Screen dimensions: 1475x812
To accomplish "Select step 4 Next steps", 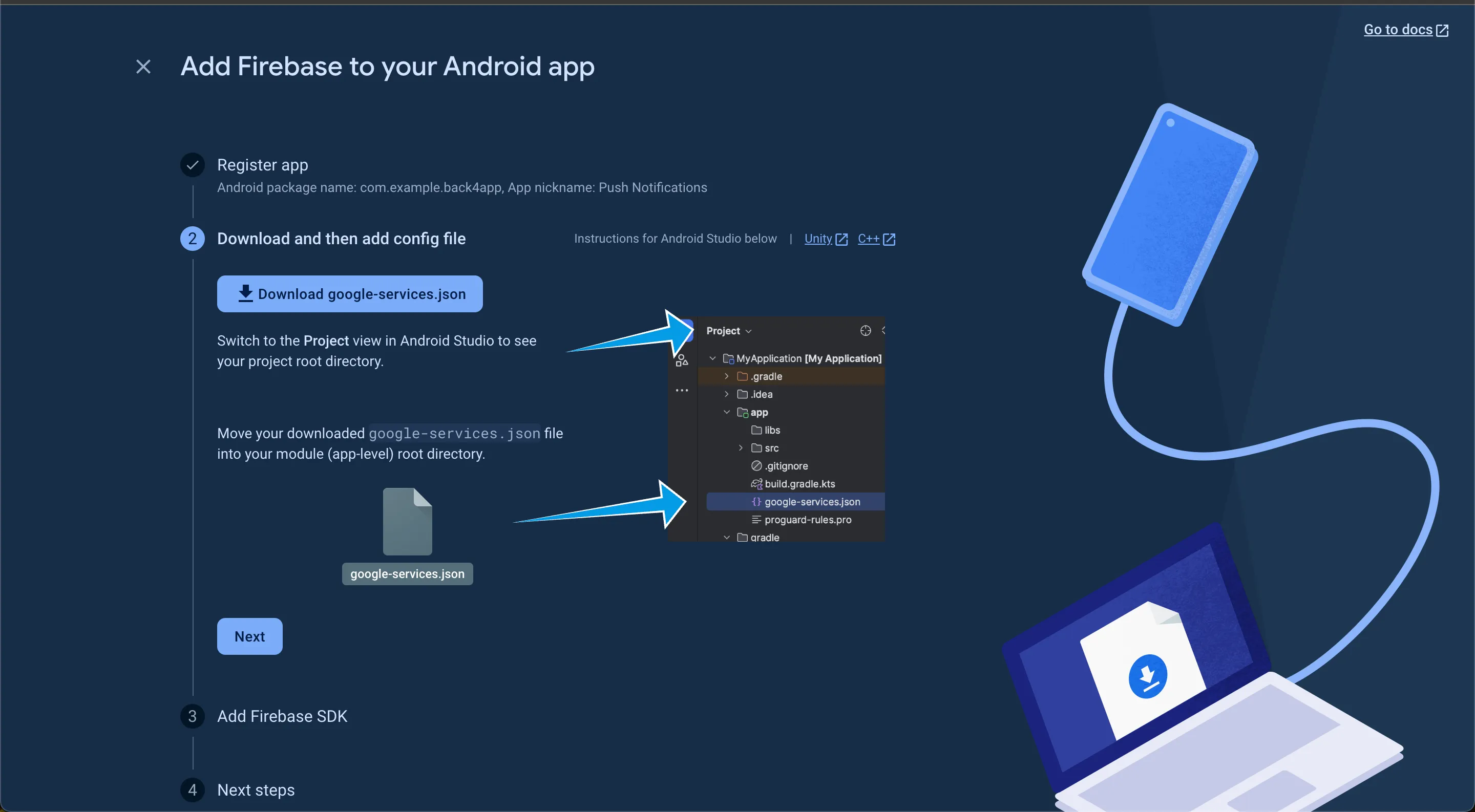I will pos(256,789).
